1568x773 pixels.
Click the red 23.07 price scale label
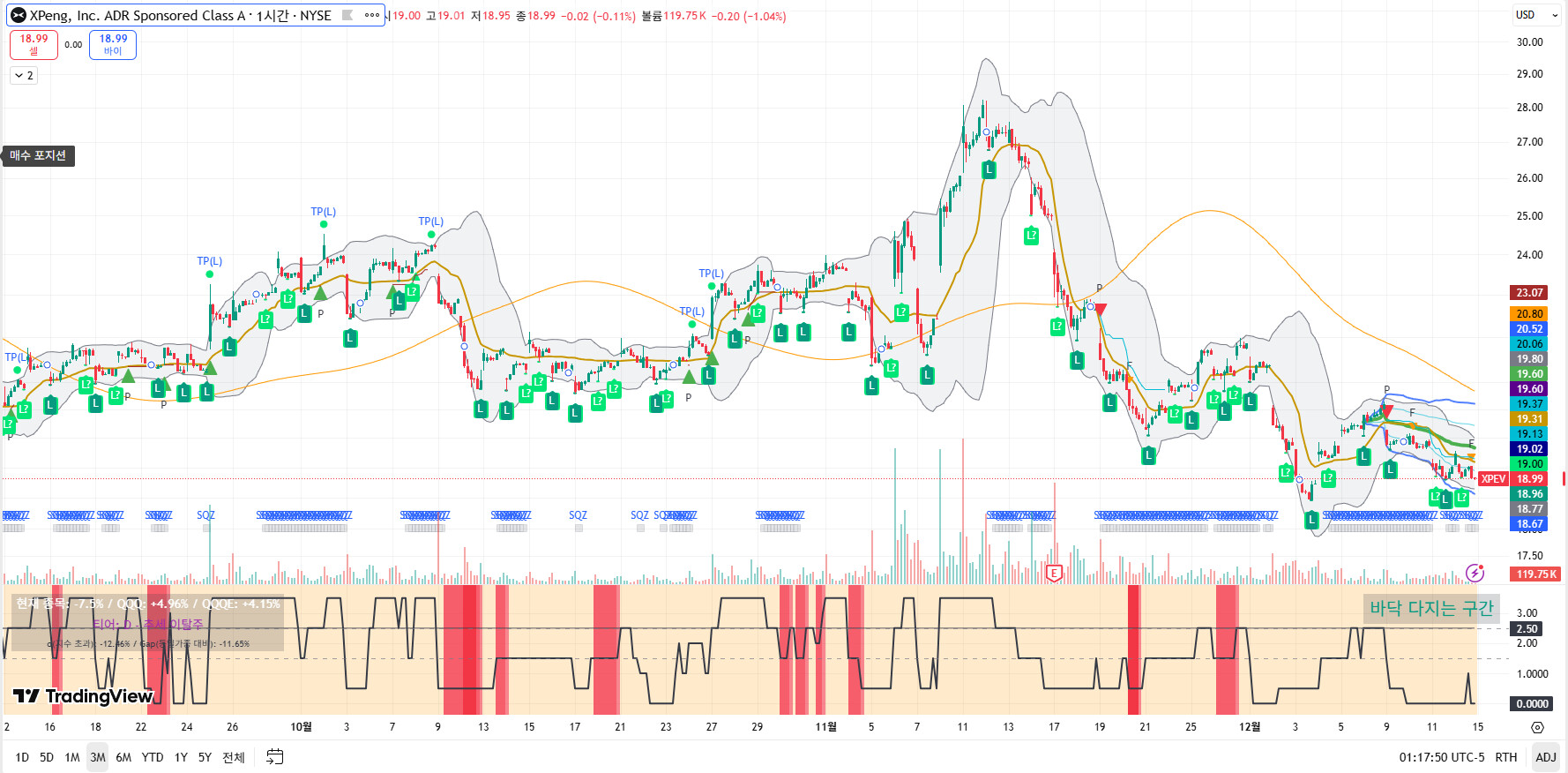1529,293
